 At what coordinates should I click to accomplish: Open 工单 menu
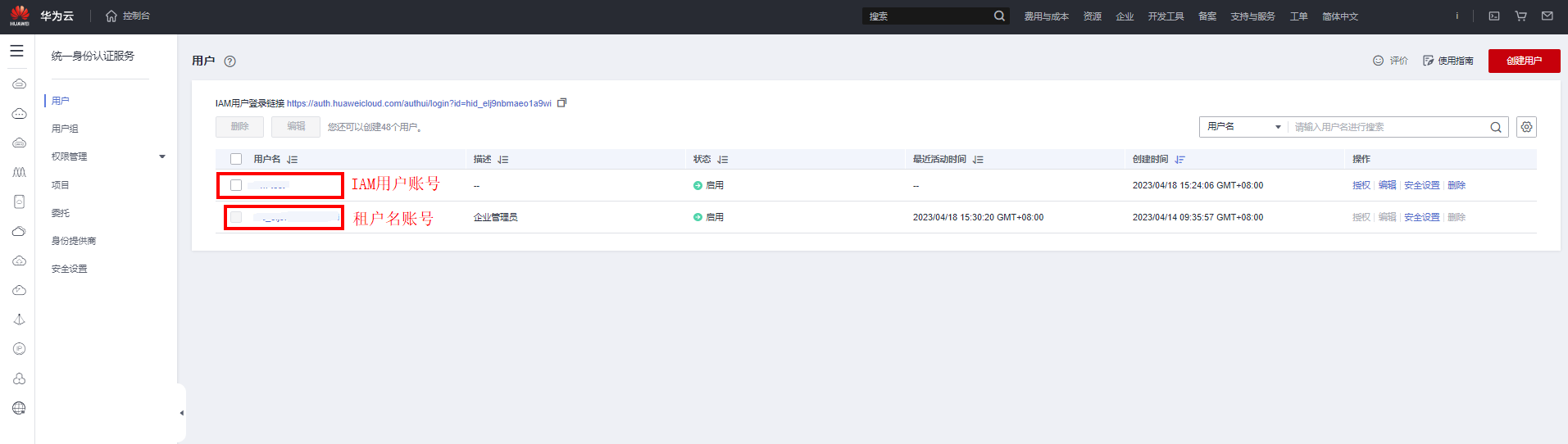click(x=1298, y=16)
